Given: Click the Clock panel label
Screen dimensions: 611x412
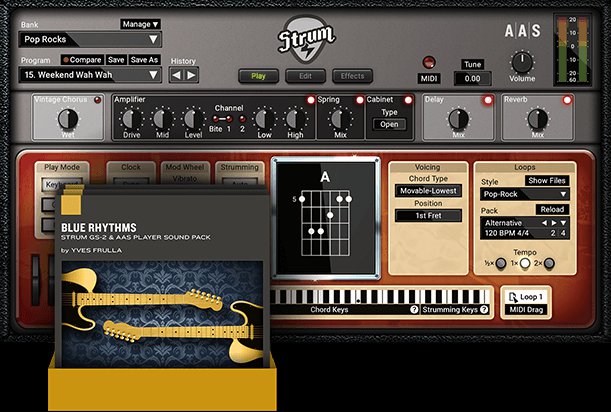Looking at the screenshot, I should click(131, 167).
